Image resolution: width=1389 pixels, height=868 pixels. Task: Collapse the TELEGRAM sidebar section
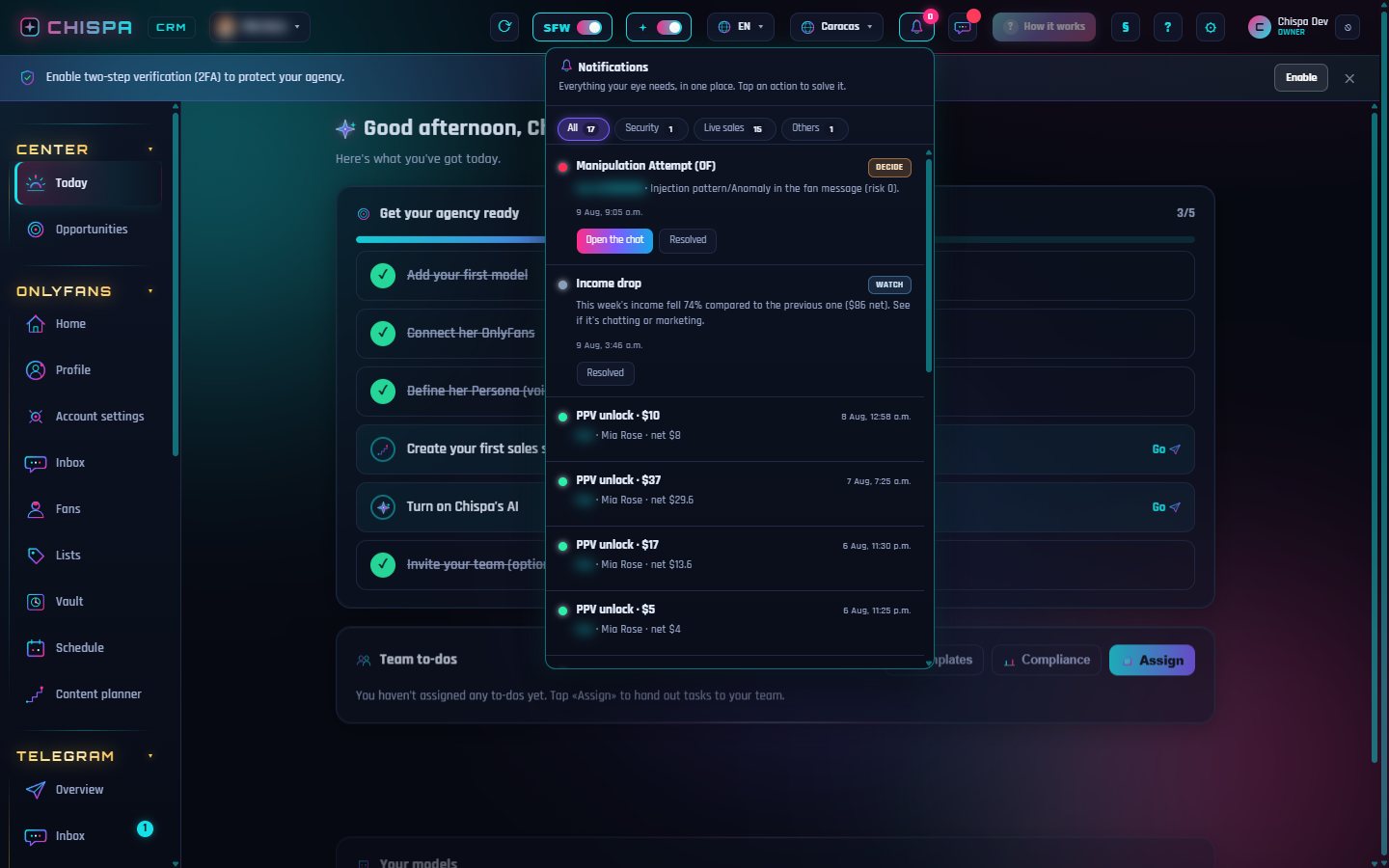coord(150,756)
